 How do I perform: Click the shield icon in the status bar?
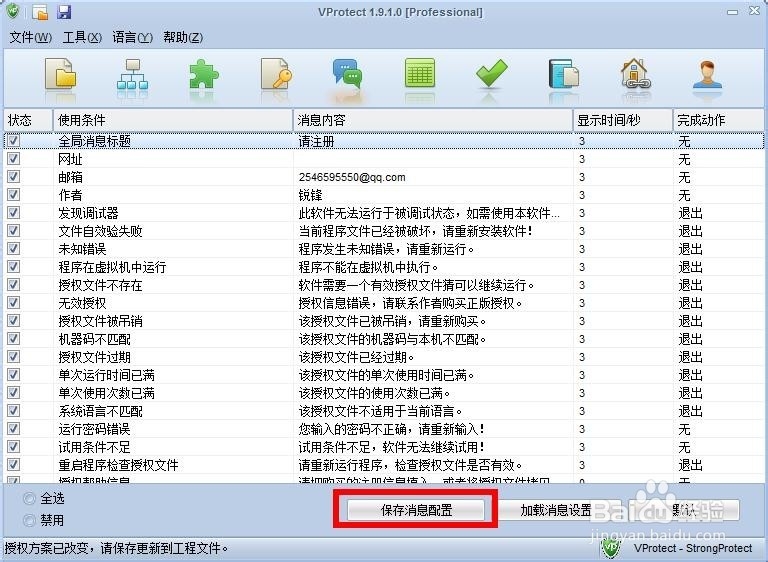click(610, 548)
